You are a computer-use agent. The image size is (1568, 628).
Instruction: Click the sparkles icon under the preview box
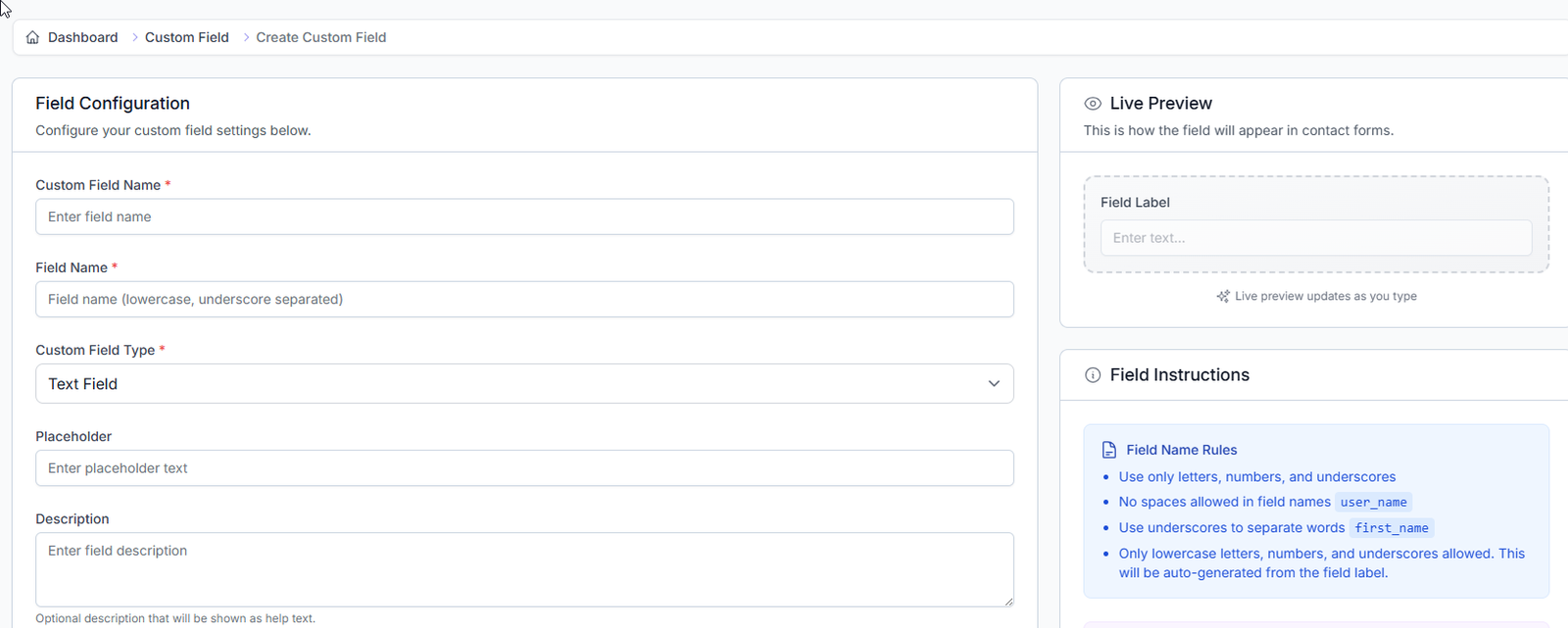click(x=1222, y=296)
